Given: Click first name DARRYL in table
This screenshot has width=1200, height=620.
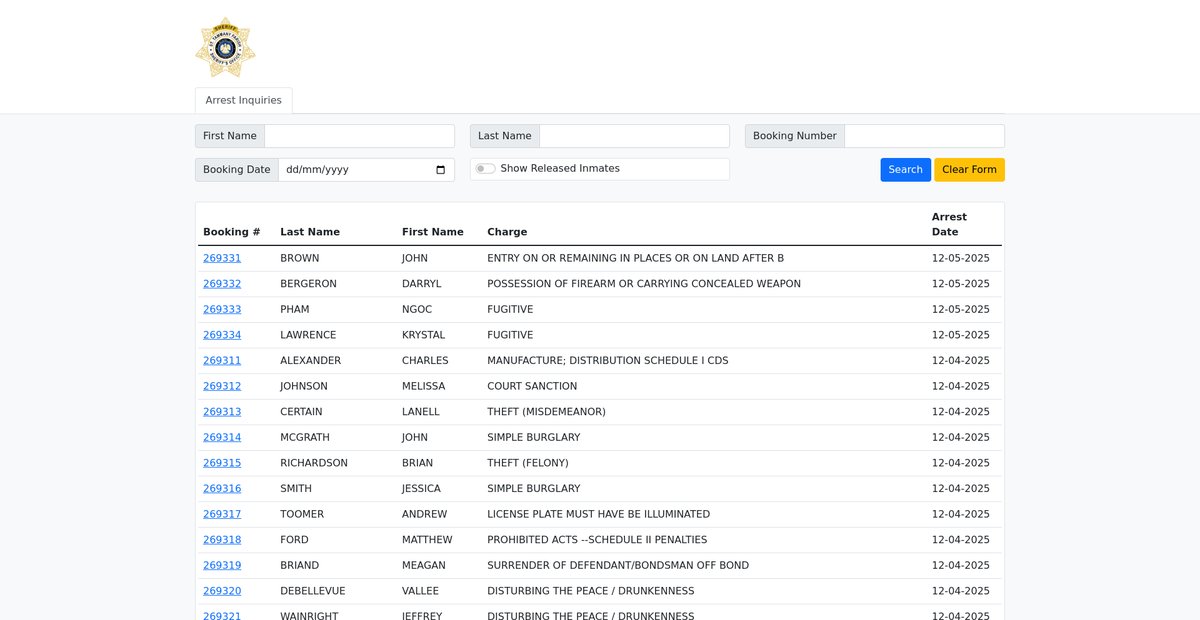Looking at the screenshot, I should tap(422, 284).
